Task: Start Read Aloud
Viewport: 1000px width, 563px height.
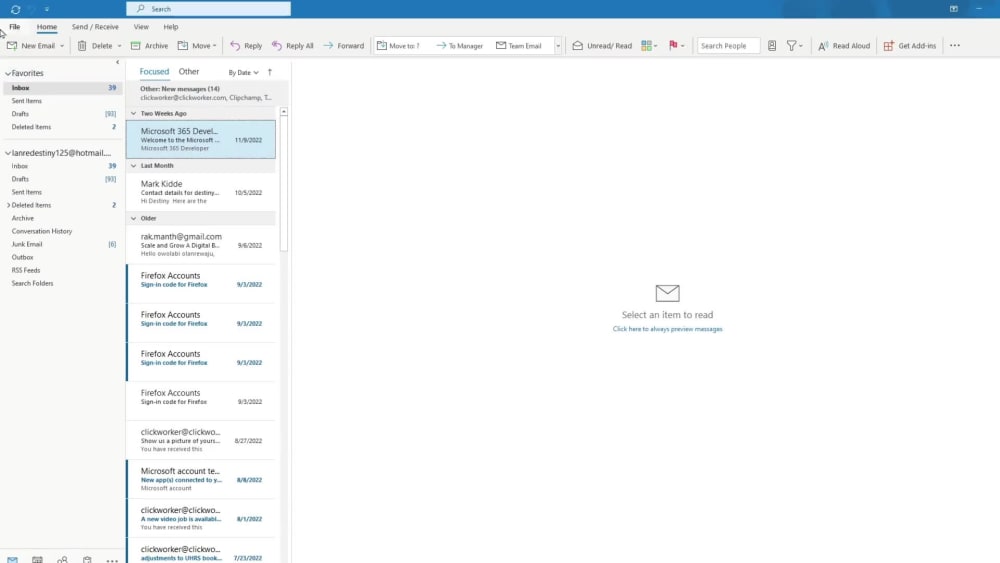Action: [844, 46]
